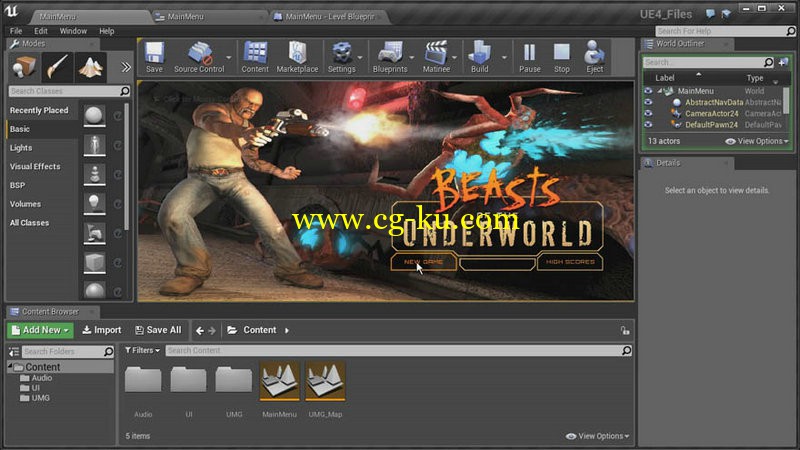Click Save All button
Viewport: 800px width, 450px height.
click(158, 330)
